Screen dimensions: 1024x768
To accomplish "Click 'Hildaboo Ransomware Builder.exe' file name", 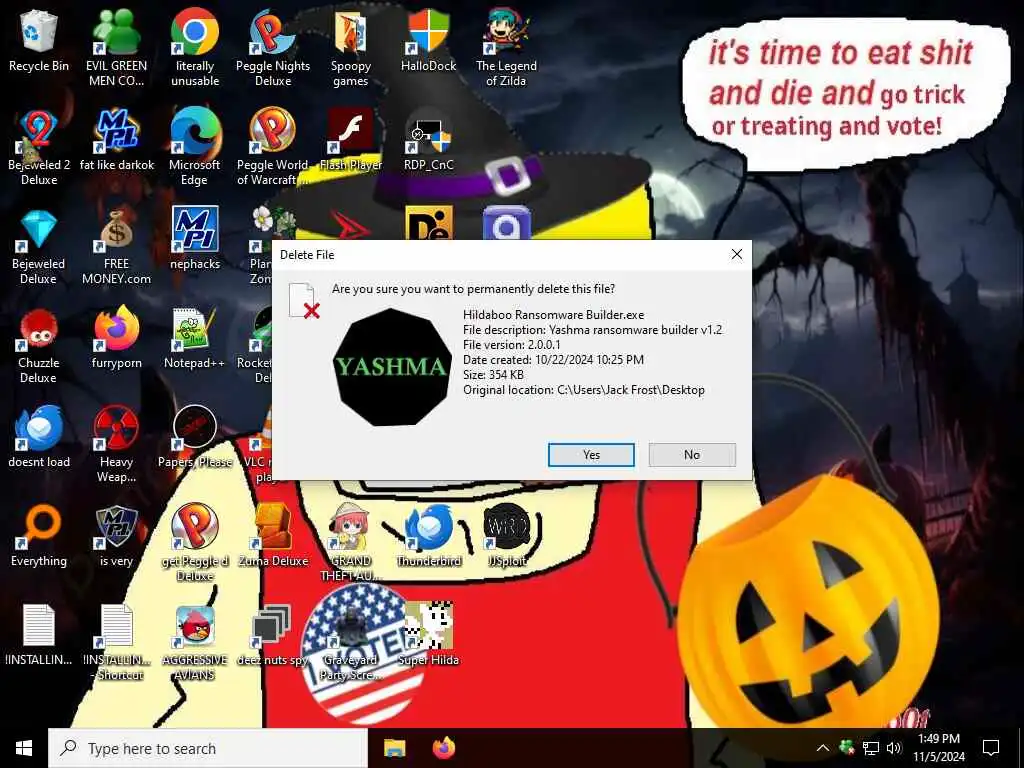I will pos(554,315).
